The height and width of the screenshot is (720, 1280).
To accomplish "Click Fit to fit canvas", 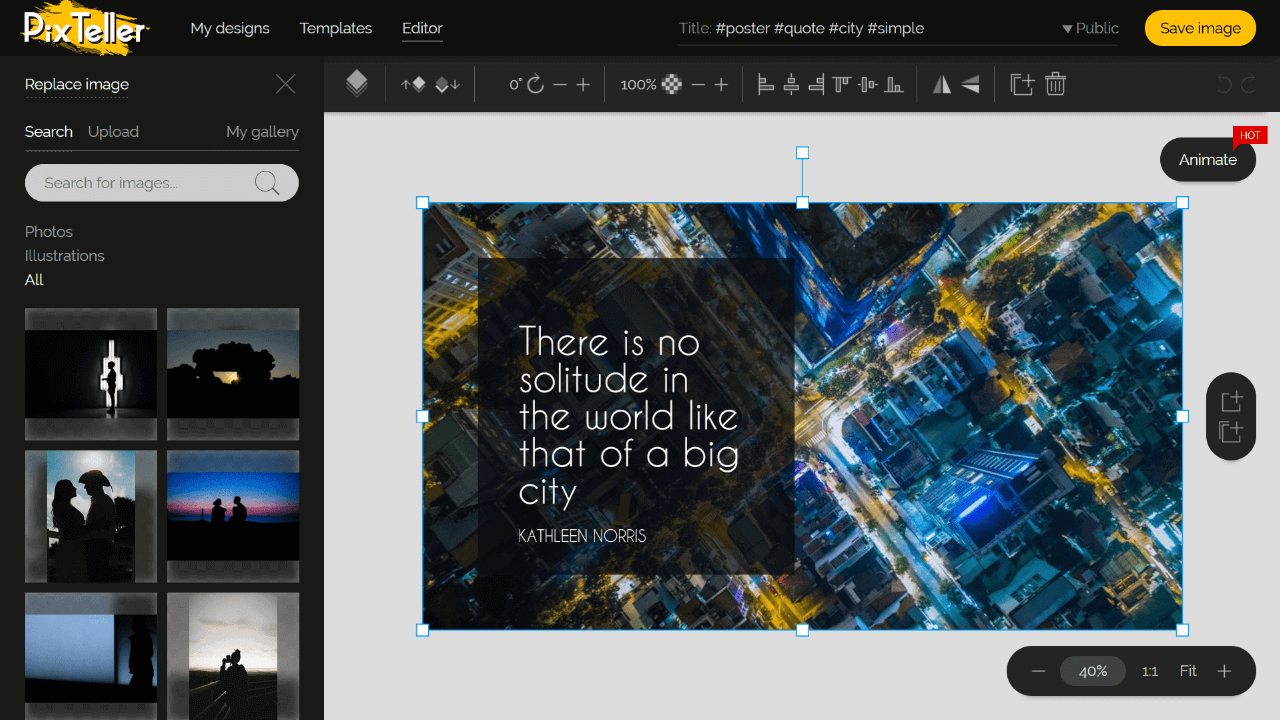I will 1188,671.
